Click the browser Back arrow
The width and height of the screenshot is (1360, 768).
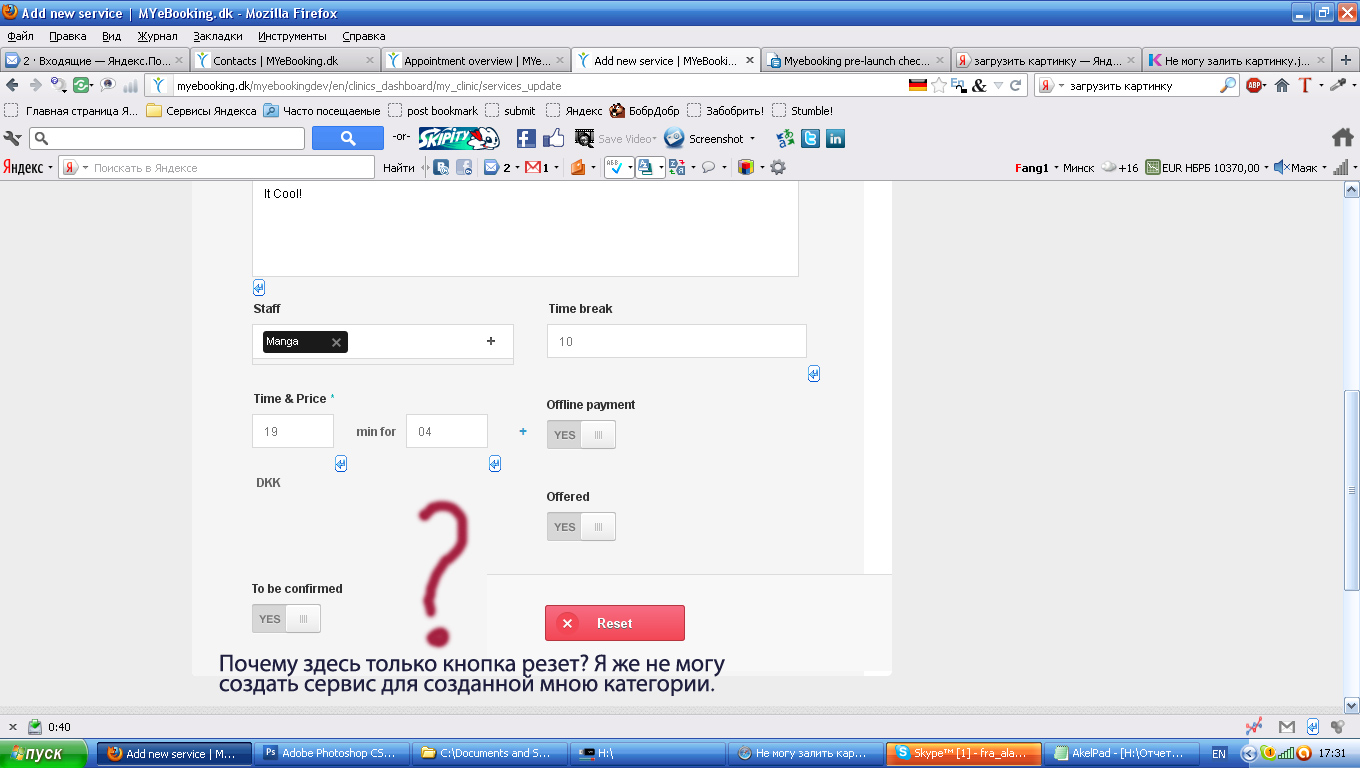coord(12,86)
